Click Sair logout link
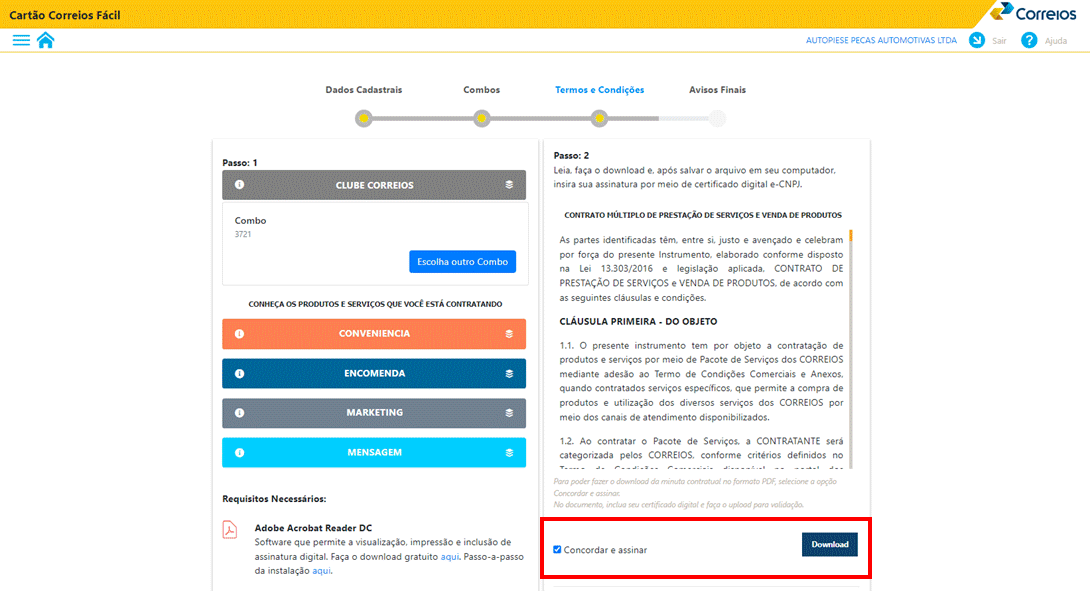Screen dimensions: 1090x591 (x=999, y=41)
